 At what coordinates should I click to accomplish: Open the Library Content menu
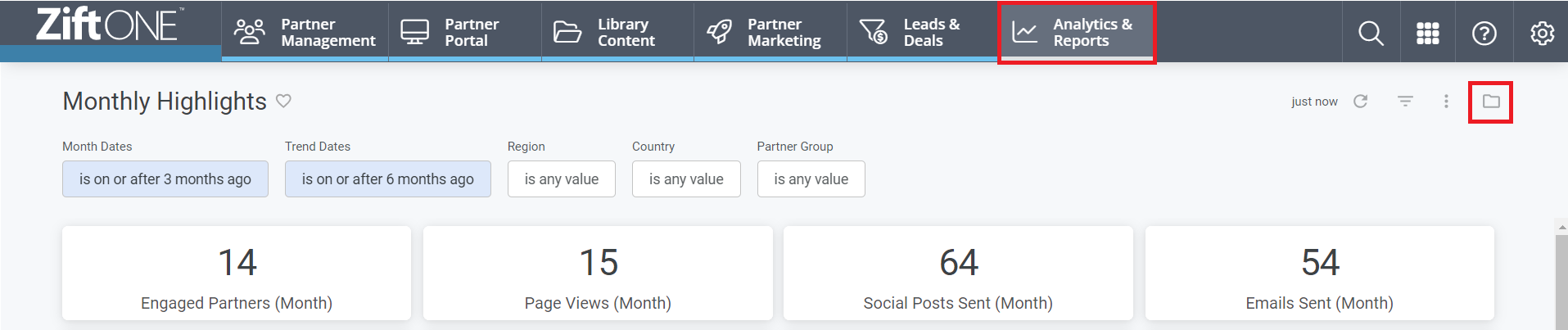617,32
